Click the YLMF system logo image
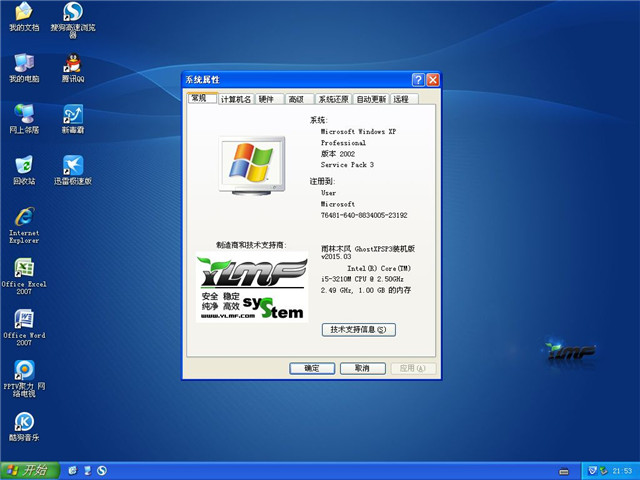This screenshot has width=640, height=480. (252, 287)
